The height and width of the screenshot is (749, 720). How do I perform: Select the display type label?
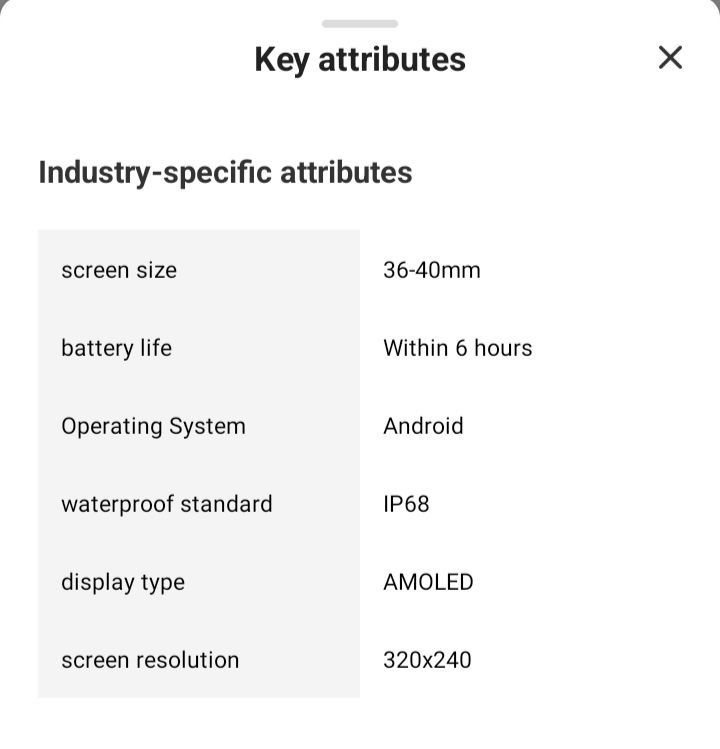pyautogui.click(x=123, y=582)
